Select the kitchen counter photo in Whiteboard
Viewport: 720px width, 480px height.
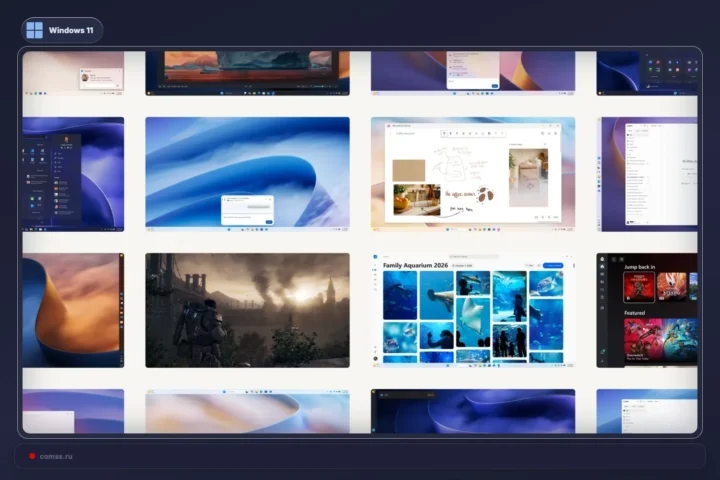pyautogui.click(x=417, y=200)
